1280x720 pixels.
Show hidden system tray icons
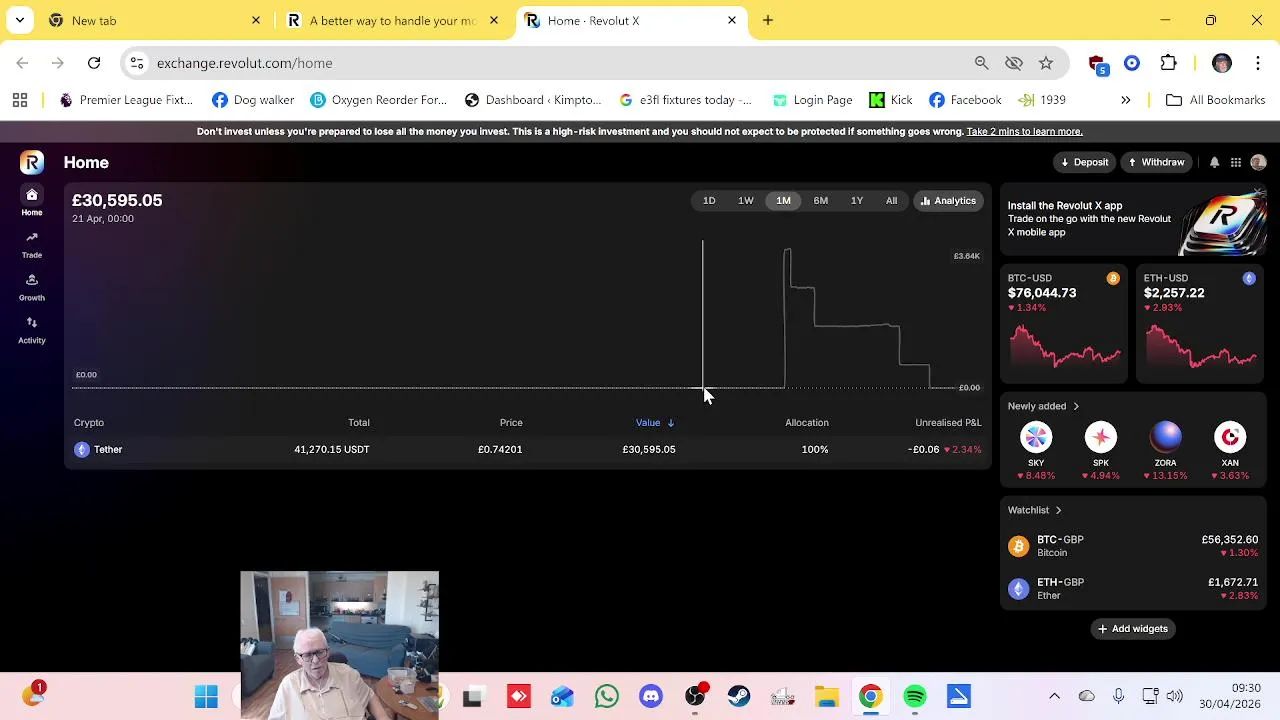(x=1054, y=696)
